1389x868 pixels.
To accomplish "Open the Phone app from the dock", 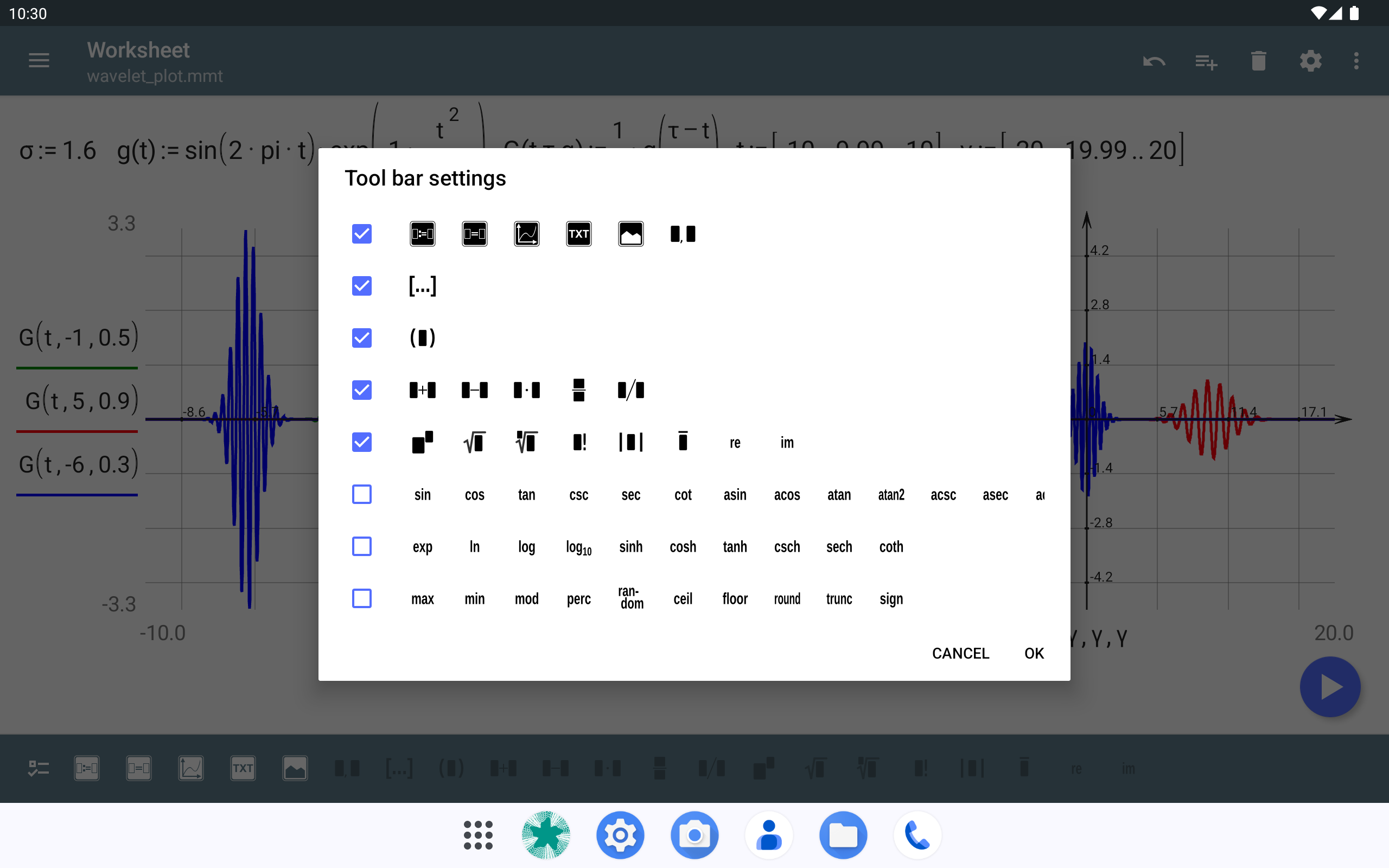I will (918, 835).
